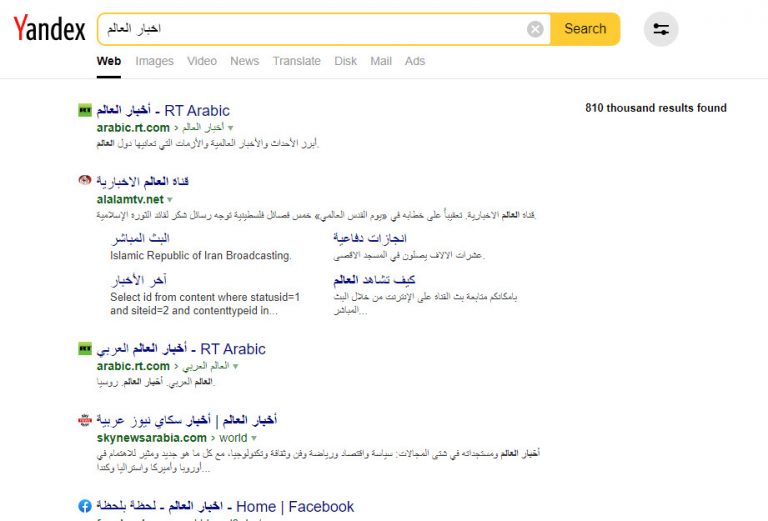This screenshot has height=521, width=768.
Task: Expand the dropdown arrow next to alalamtv.net
Action: coord(170,200)
